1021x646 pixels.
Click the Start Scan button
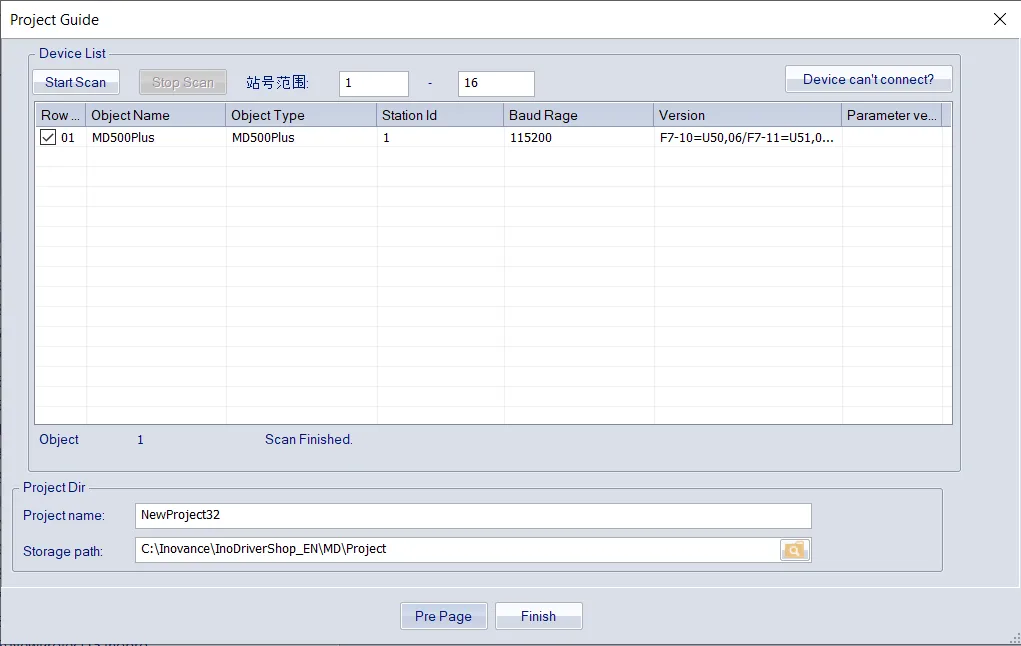(76, 82)
